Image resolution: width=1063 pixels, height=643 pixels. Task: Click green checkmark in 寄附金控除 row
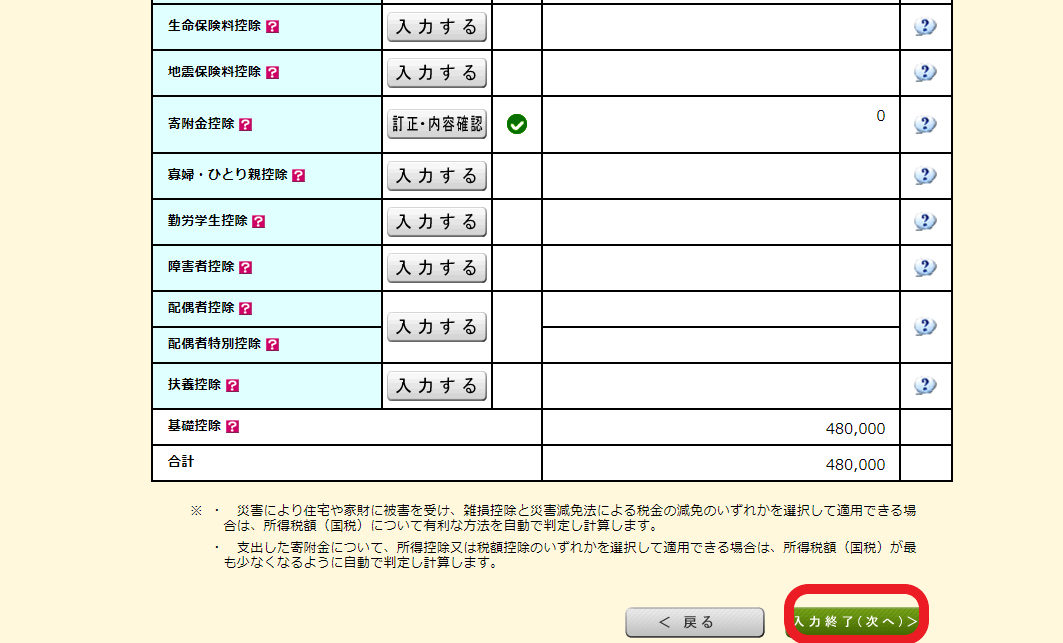point(517,124)
